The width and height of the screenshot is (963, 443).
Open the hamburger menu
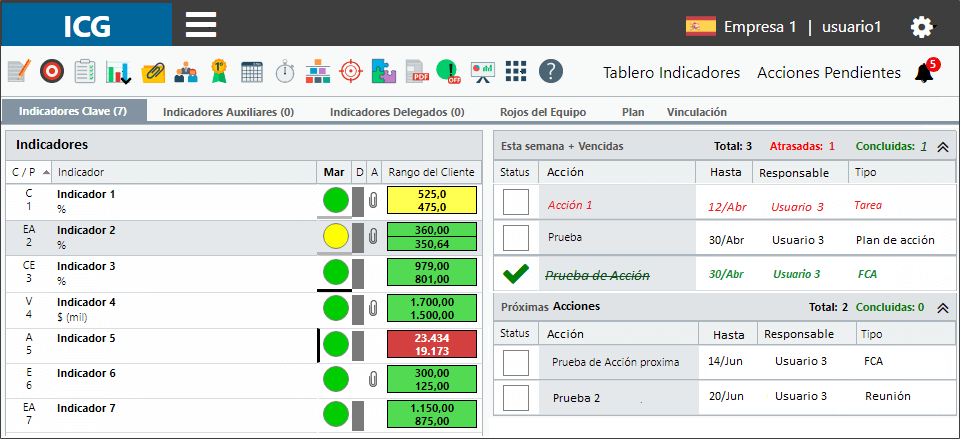coord(201,25)
